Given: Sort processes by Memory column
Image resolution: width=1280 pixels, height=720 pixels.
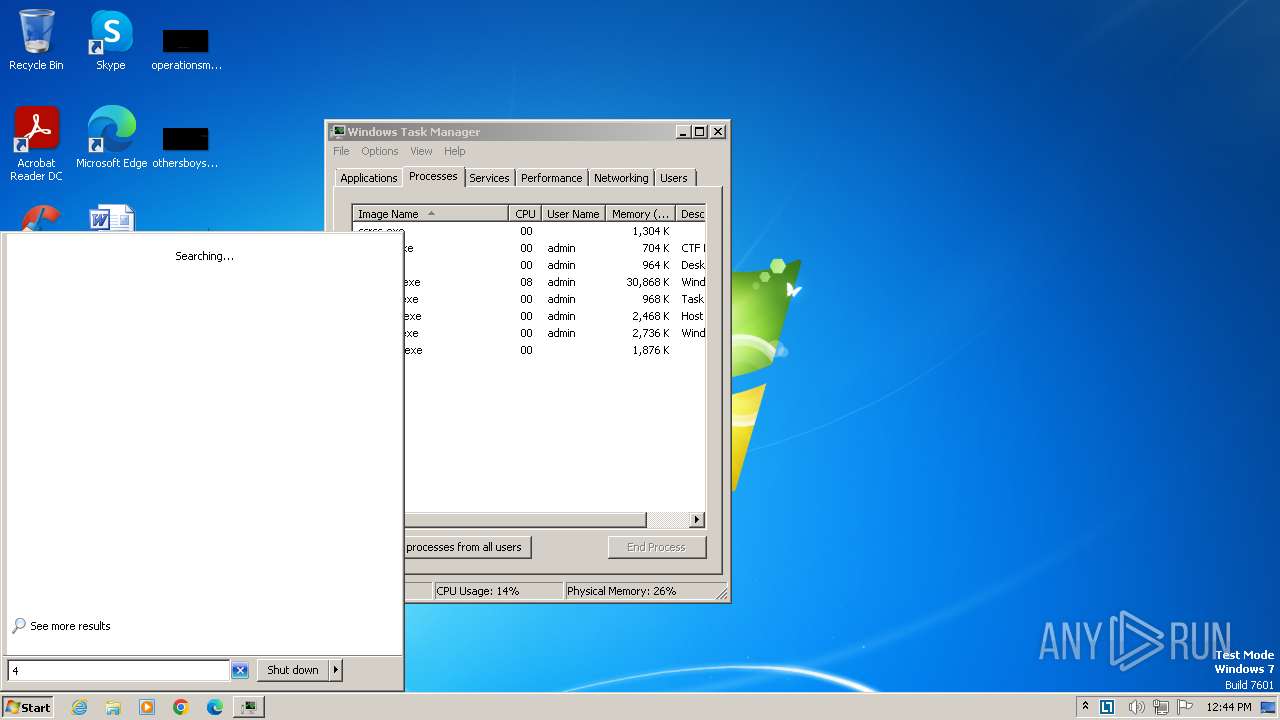Looking at the screenshot, I should (x=641, y=214).
